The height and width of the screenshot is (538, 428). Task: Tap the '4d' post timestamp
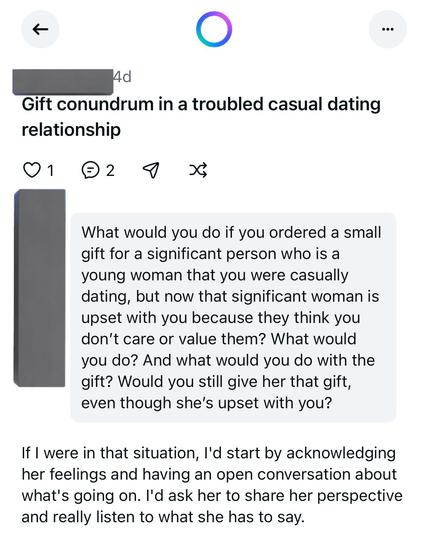123,77
